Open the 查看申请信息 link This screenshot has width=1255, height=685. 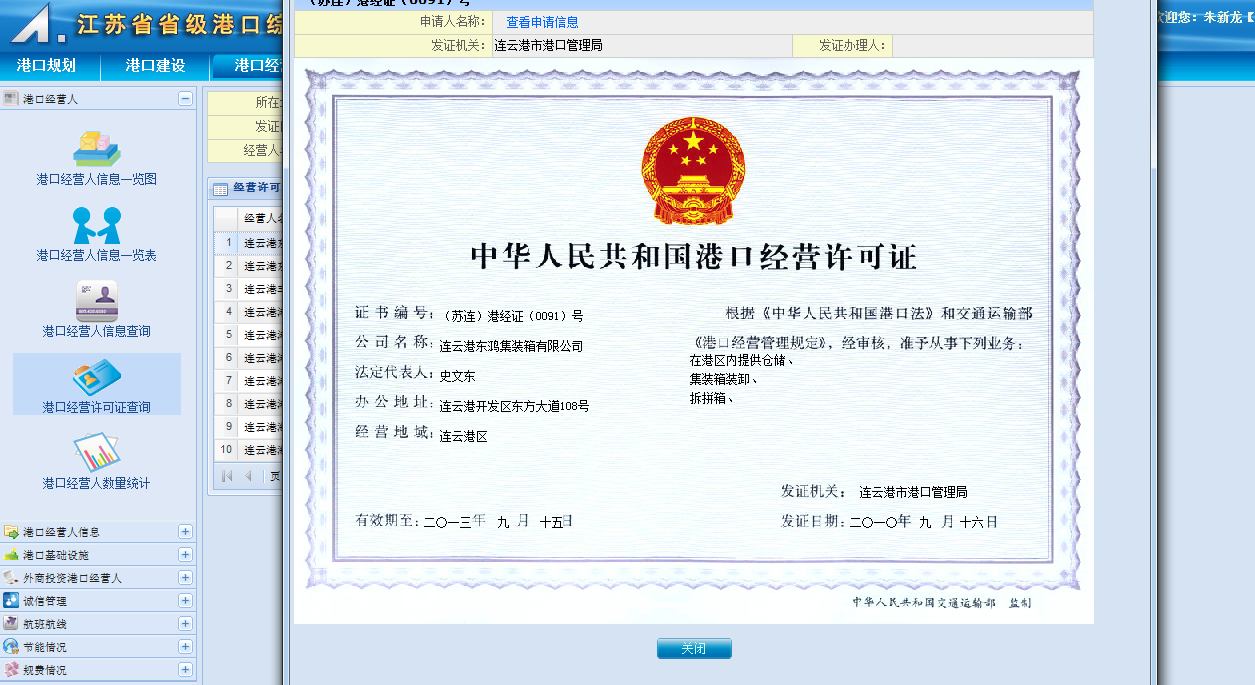[x=542, y=22]
